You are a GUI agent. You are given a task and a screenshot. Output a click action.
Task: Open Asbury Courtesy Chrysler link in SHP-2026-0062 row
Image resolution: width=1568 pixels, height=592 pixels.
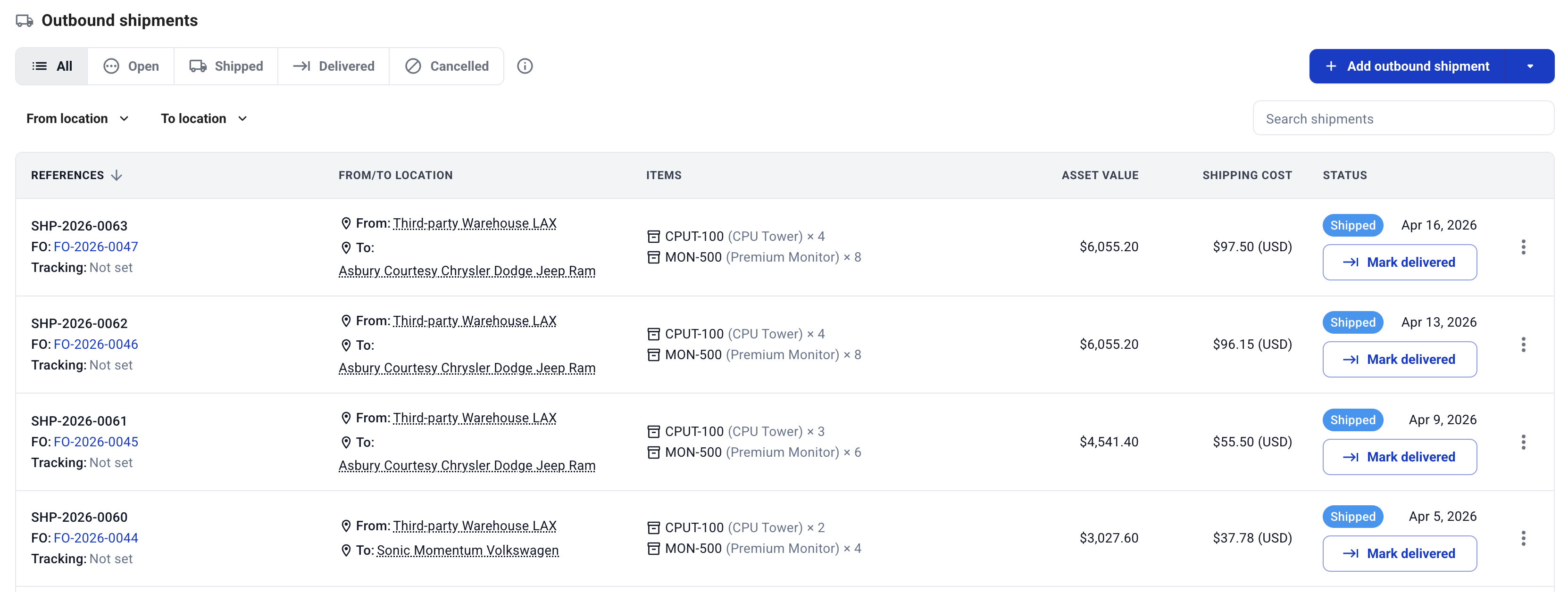coord(467,368)
